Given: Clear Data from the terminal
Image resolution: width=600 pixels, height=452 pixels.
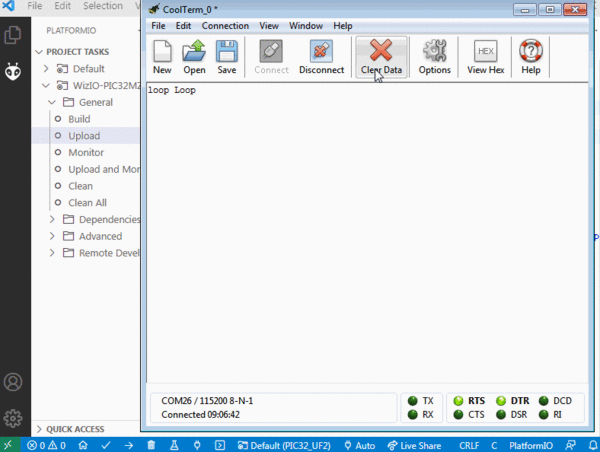Looking at the screenshot, I should click(381, 57).
